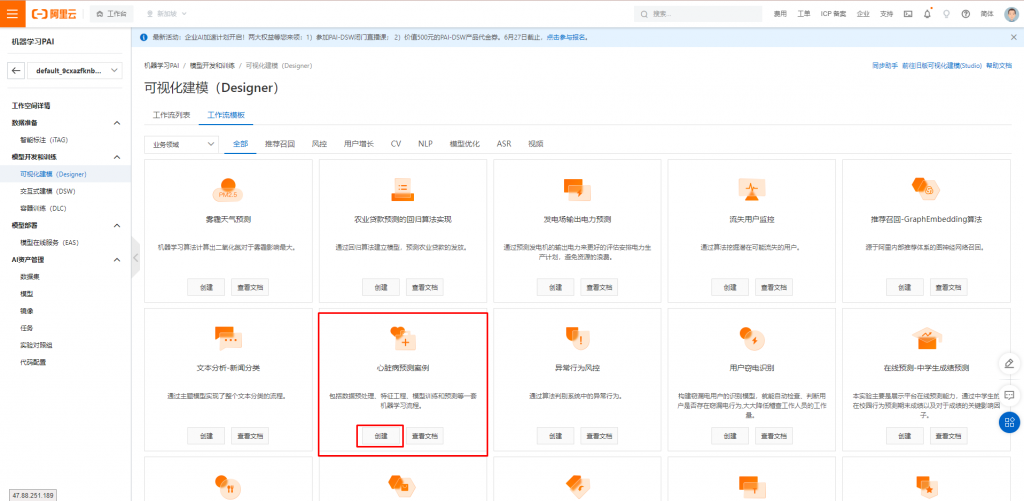Screen dimensions: 1024x501
Task: Collapse the 模型开发和训练 section
Action: click(x=117, y=157)
